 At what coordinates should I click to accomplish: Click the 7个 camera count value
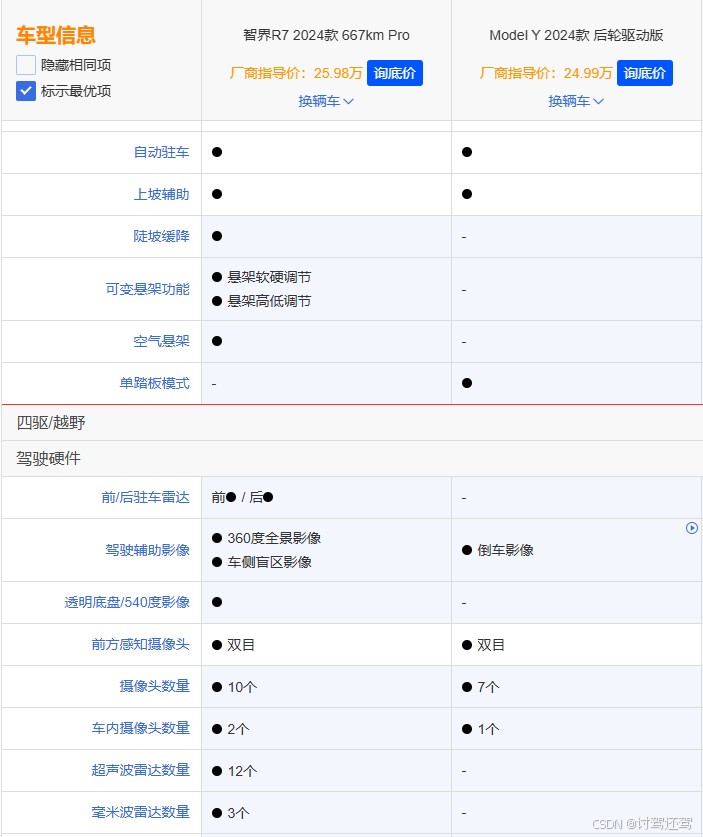pyautogui.click(x=488, y=687)
